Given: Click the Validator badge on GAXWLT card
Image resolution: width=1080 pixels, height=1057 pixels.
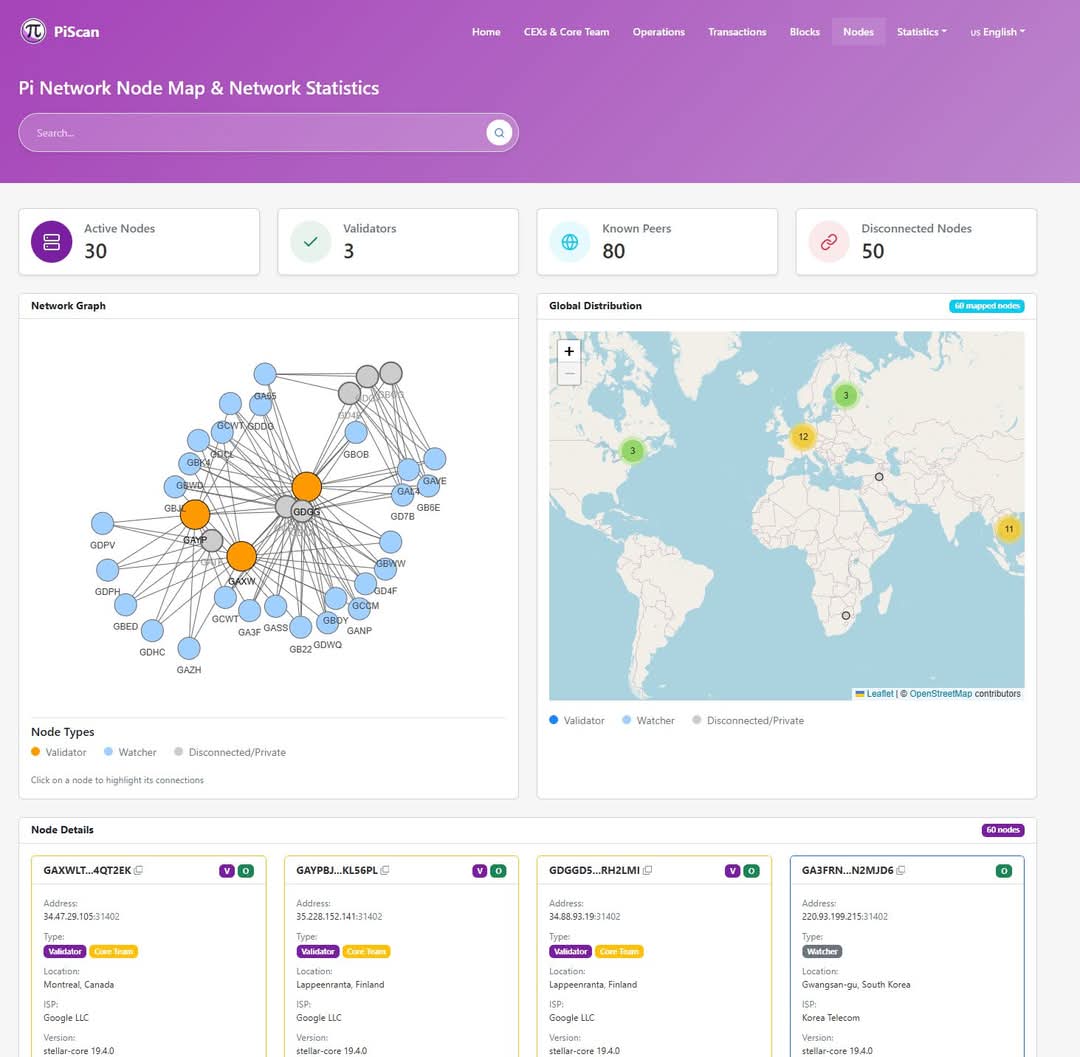Looking at the screenshot, I should [x=65, y=951].
